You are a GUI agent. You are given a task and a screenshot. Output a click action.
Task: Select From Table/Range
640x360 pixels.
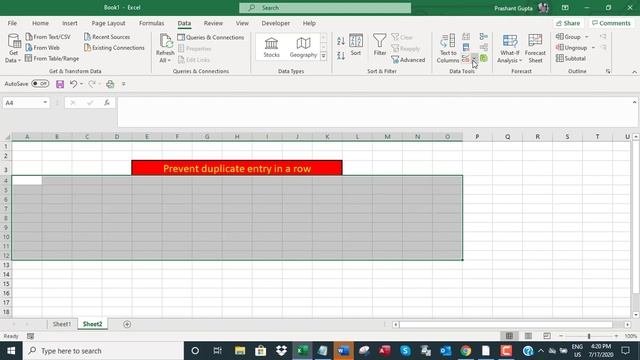pyautogui.click(x=52, y=58)
